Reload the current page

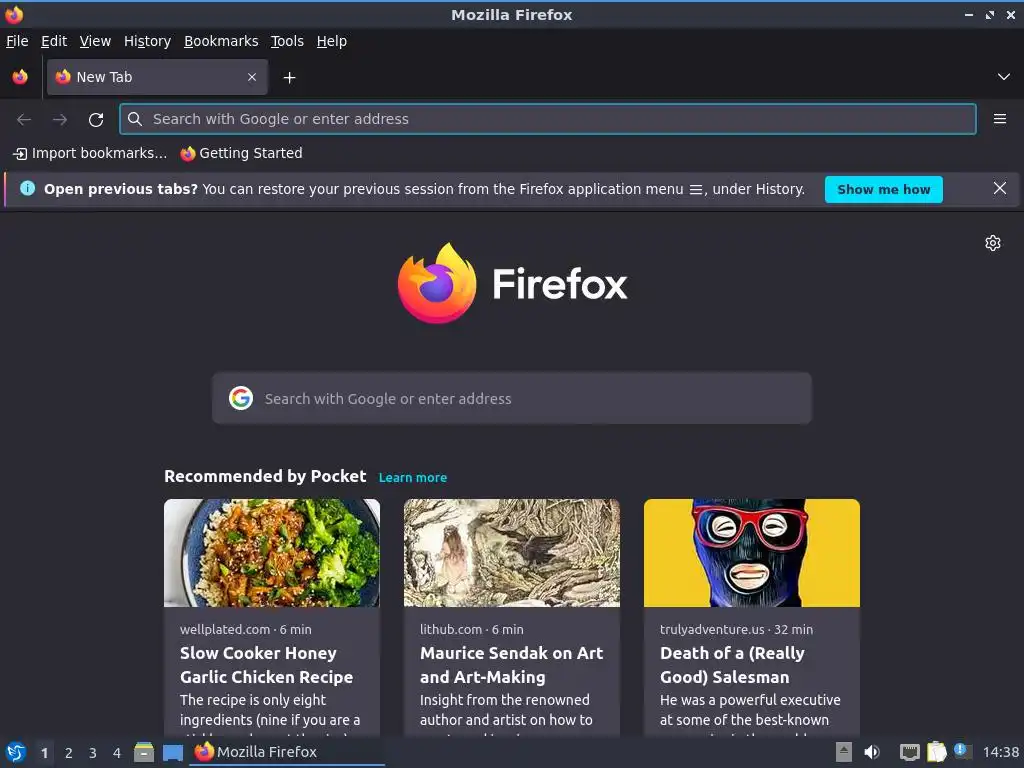[96, 120]
